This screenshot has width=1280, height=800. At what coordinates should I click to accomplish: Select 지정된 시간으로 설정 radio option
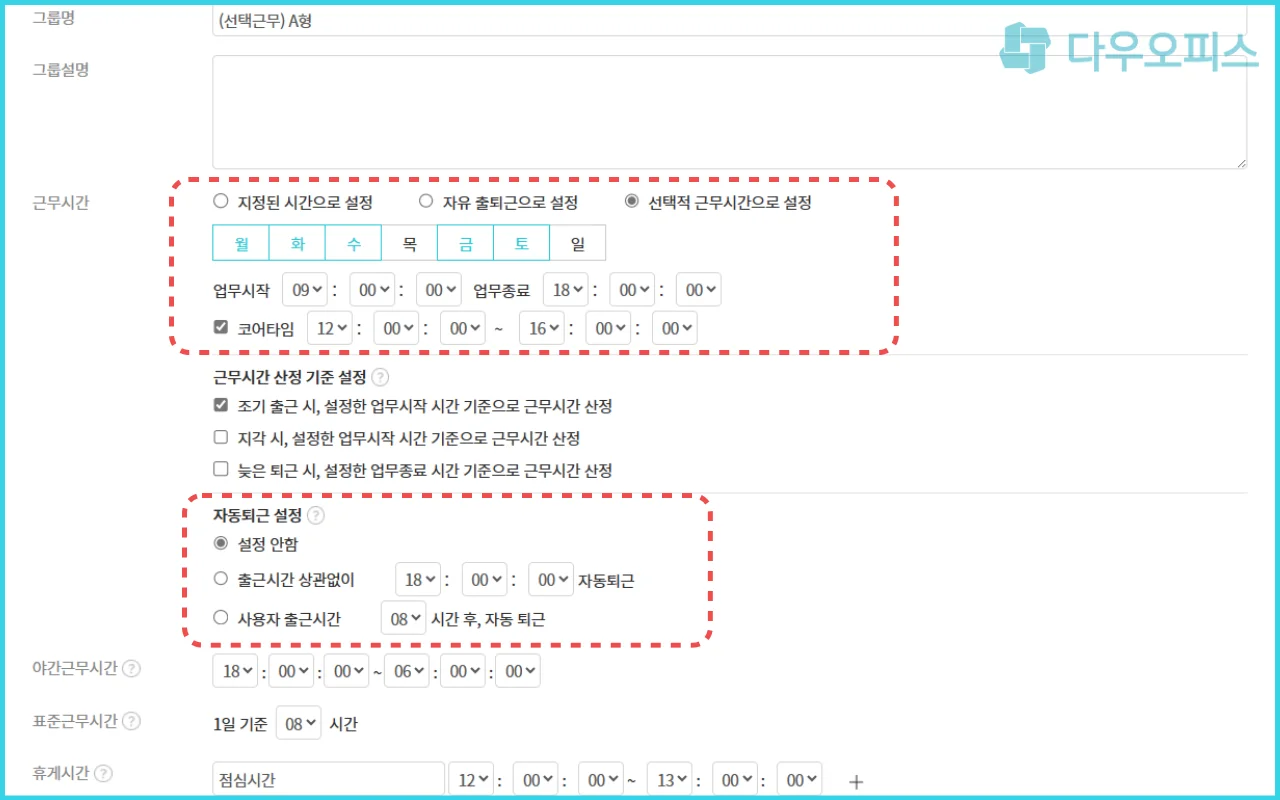(221, 201)
